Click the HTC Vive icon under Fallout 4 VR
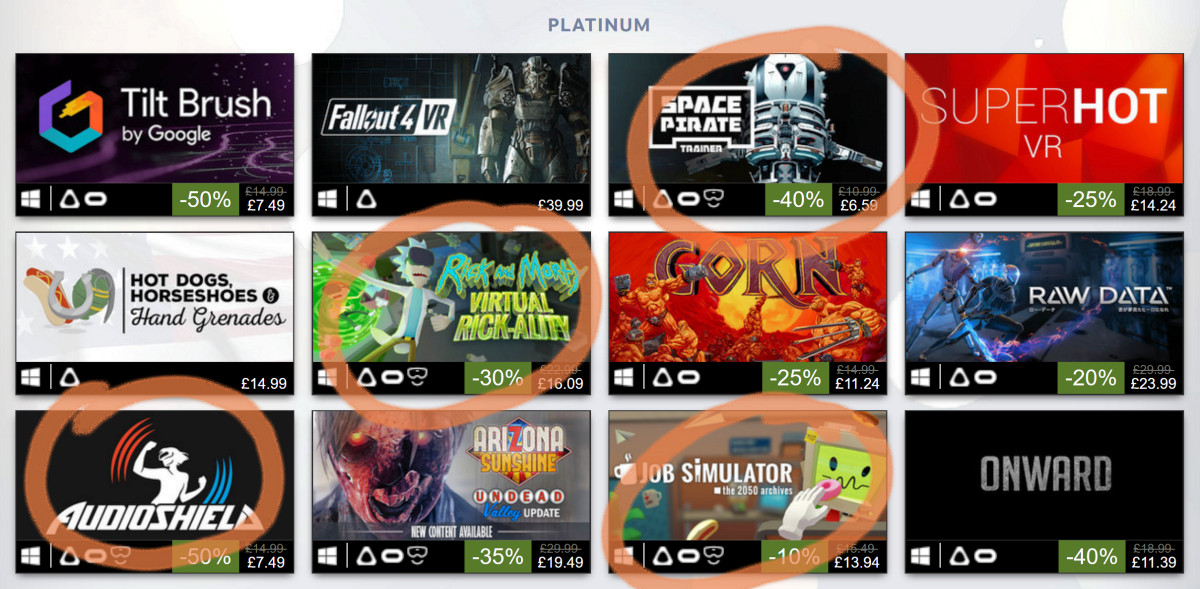1200x589 pixels. [x=365, y=199]
